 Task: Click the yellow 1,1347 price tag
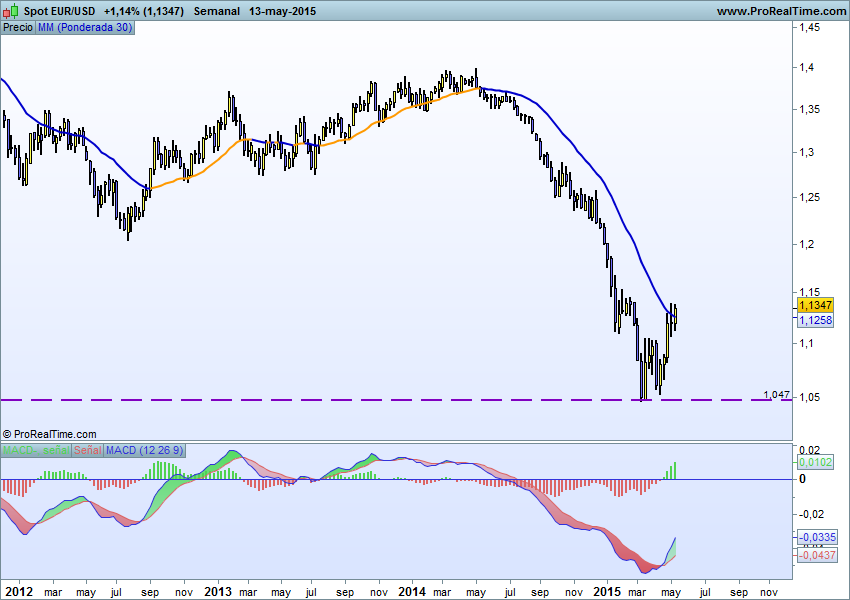coord(815,304)
